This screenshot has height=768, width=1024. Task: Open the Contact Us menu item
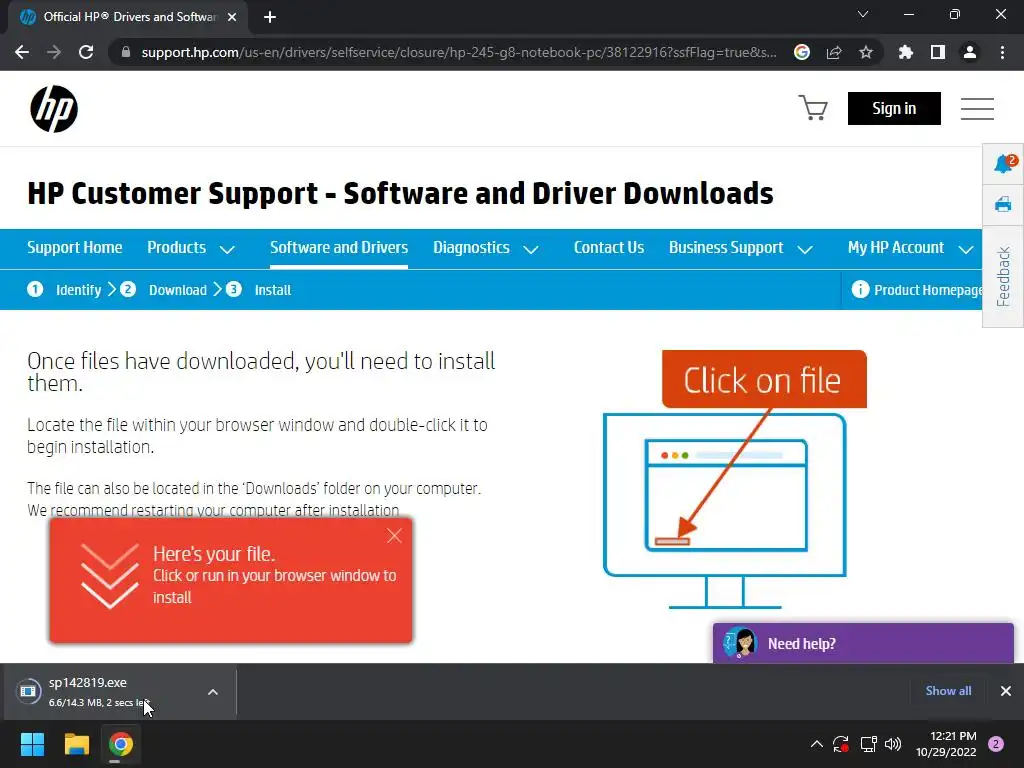tap(609, 248)
